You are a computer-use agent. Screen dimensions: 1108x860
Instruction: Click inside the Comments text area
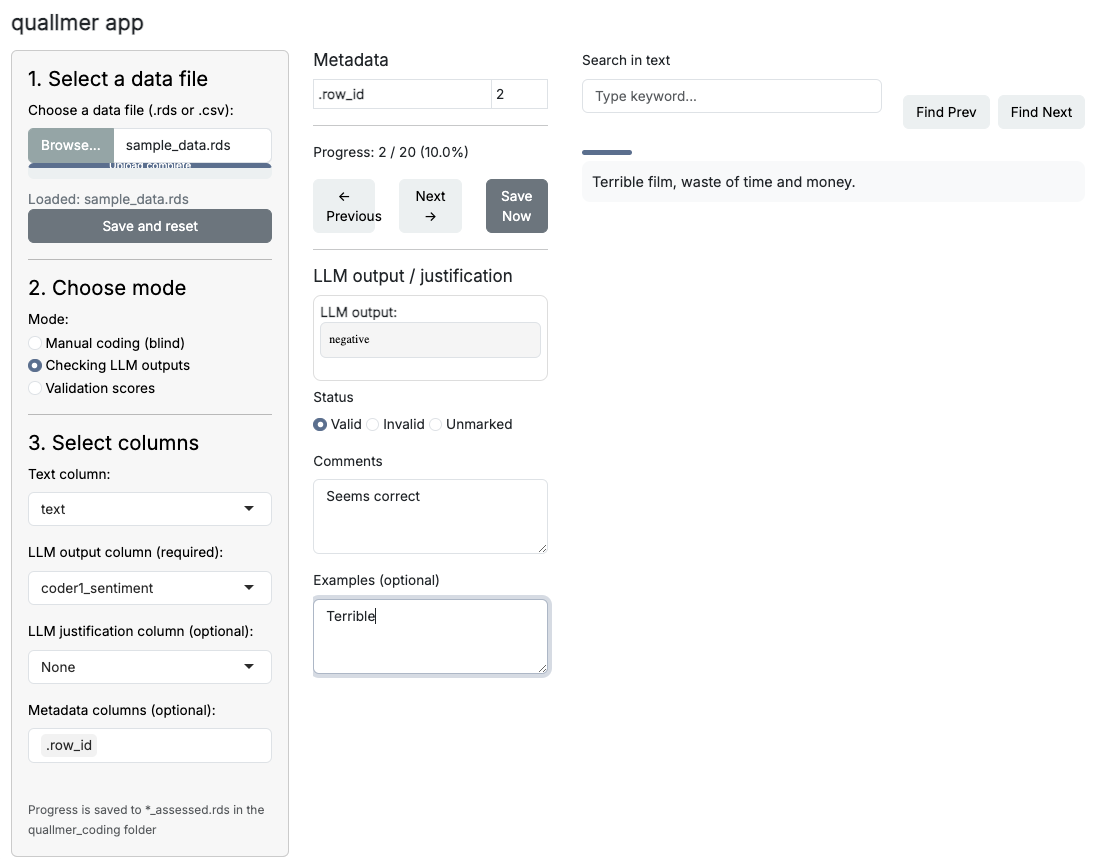tap(430, 515)
